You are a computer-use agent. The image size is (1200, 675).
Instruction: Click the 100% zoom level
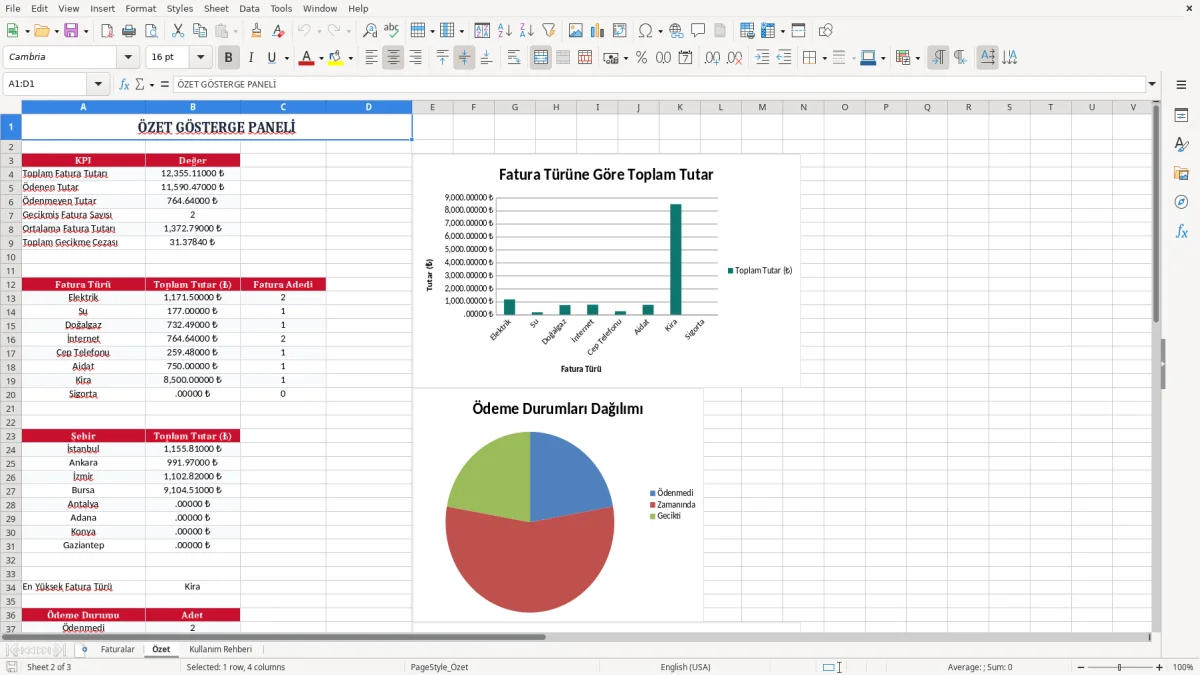pyautogui.click(x=1183, y=667)
